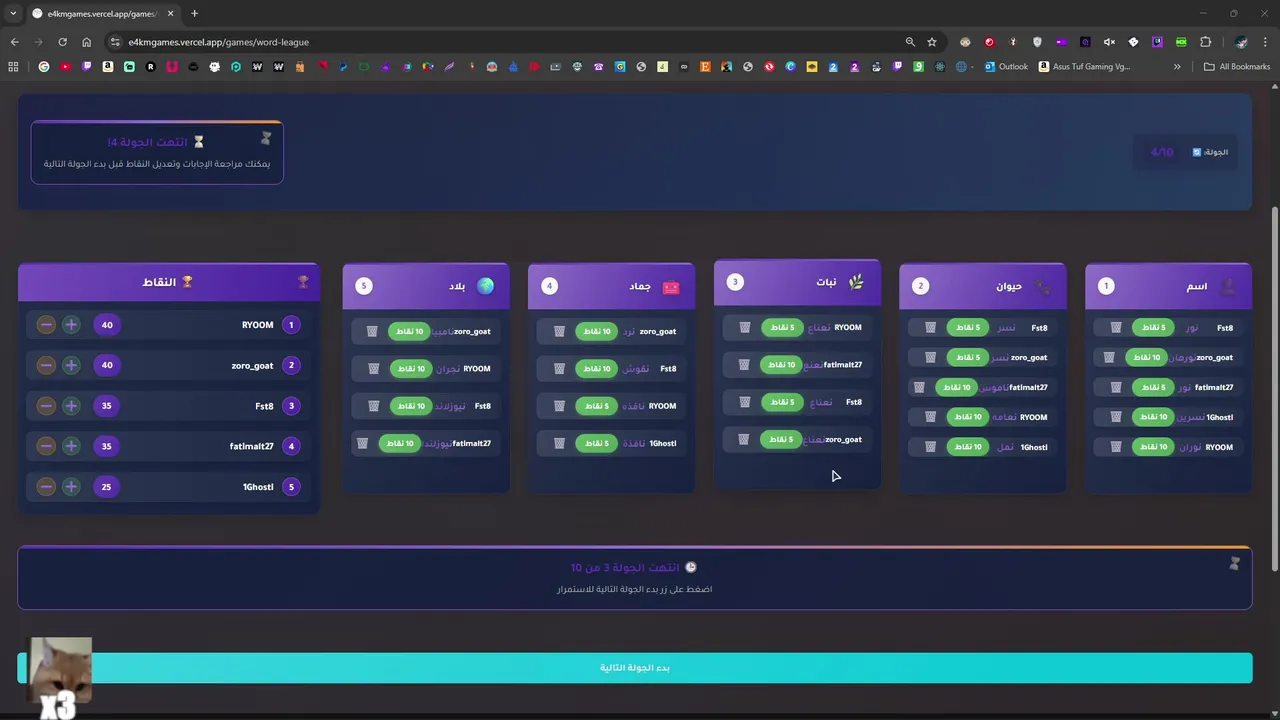Open the browser profile avatar
Image resolution: width=1280 pixels, height=720 pixels.
(x=1241, y=42)
